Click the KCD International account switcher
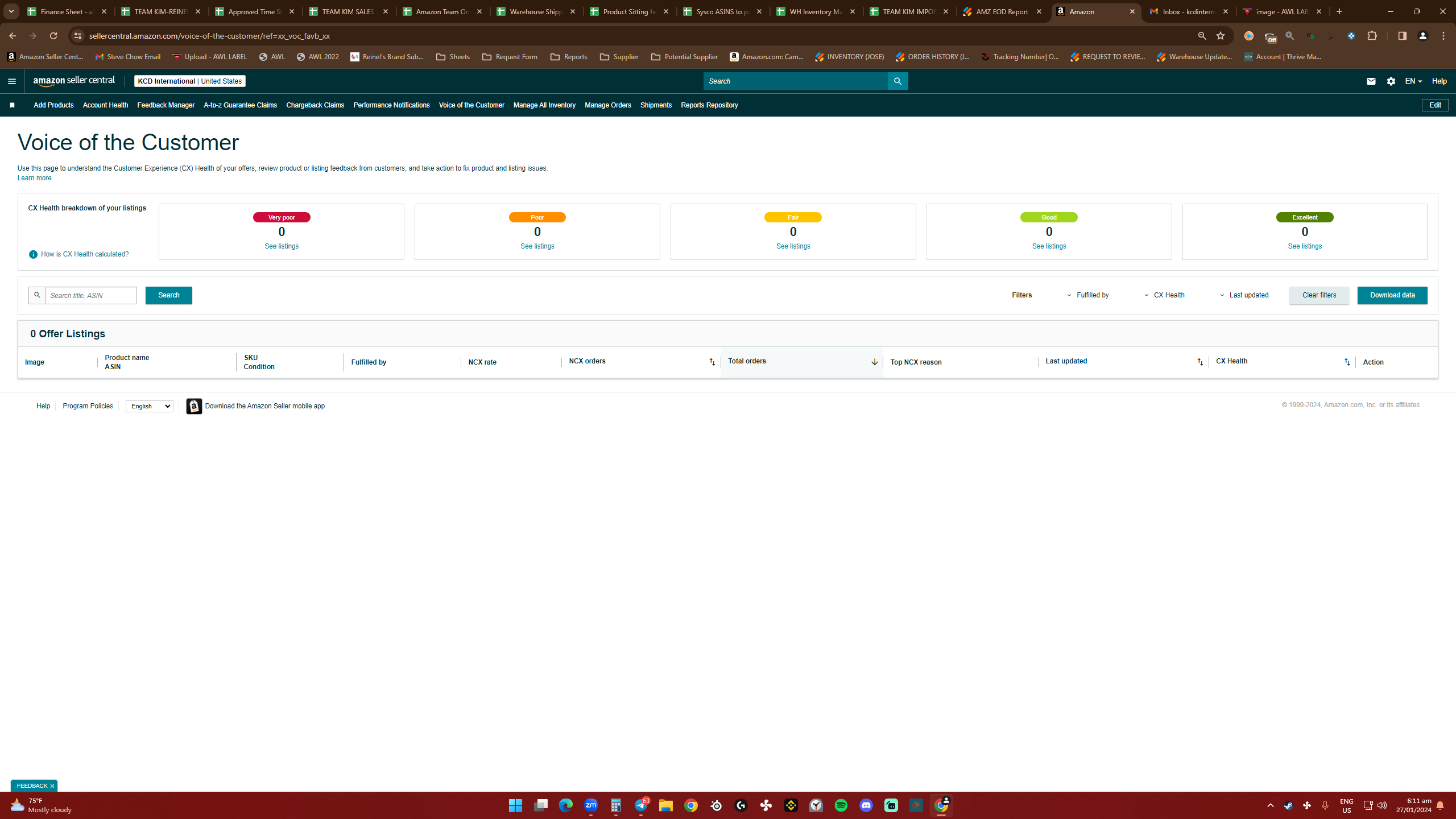 (x=190, y=81)
